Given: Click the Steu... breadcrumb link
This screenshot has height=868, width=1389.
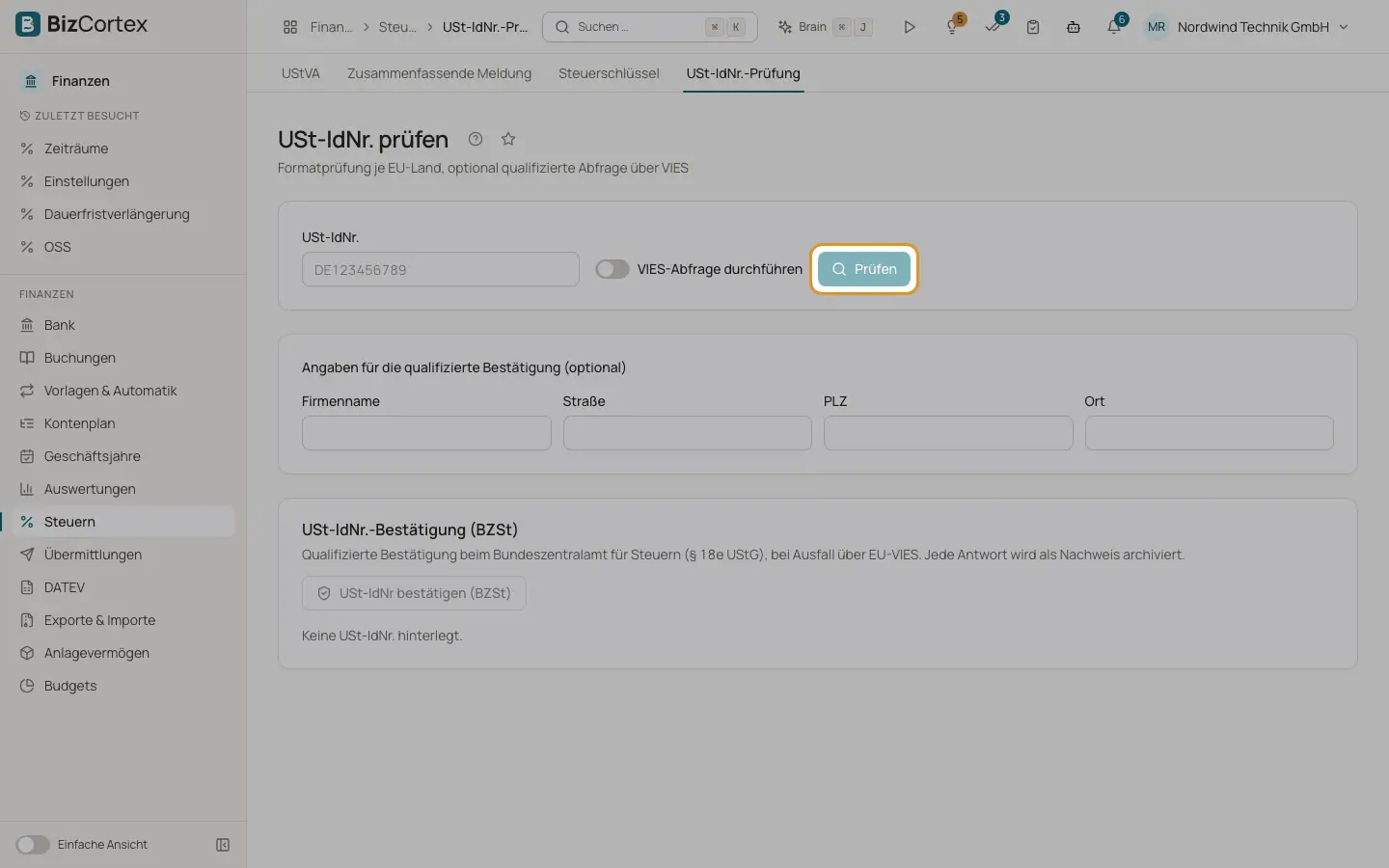Looking at the screenshot, I should [x=397, y=27].
